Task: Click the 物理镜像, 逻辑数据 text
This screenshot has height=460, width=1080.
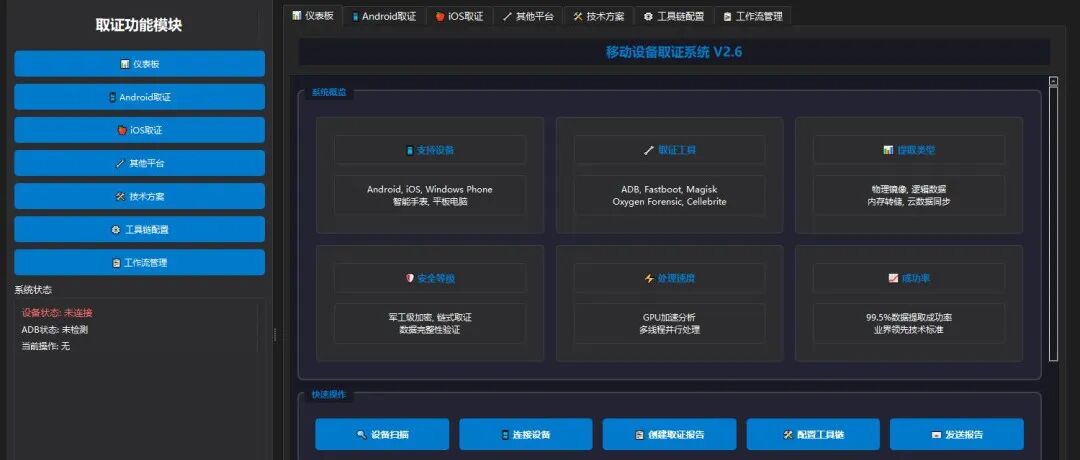Action: pyautogui.click(x=909, y=189)
